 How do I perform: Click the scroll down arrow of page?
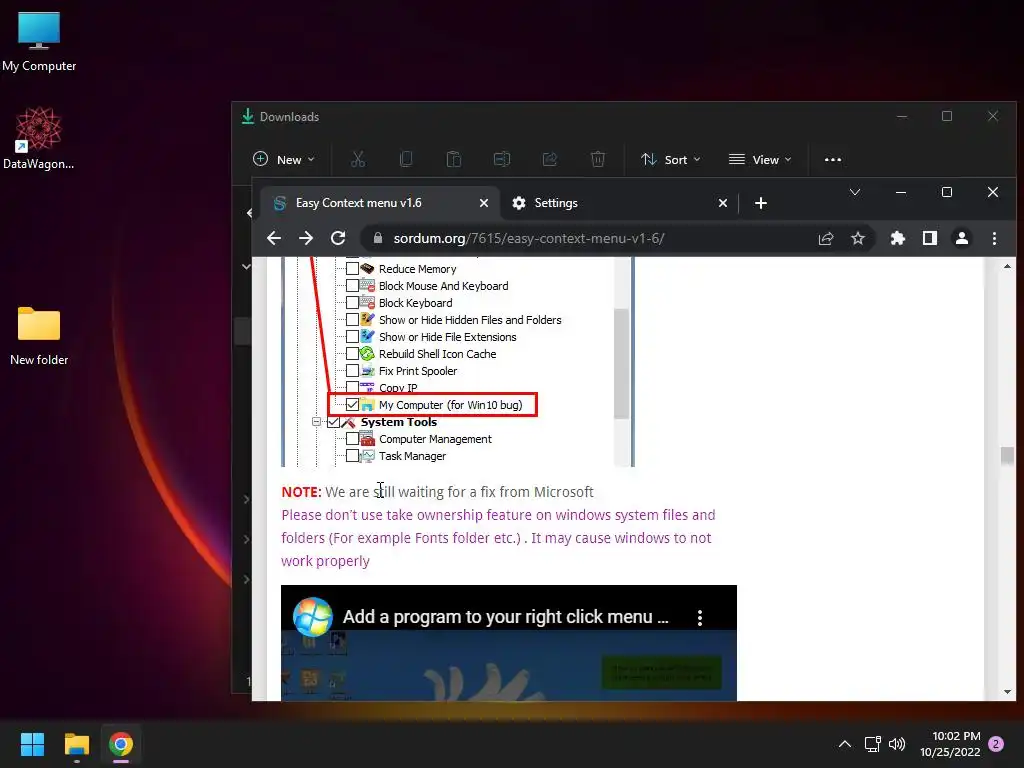(1007, 692)
